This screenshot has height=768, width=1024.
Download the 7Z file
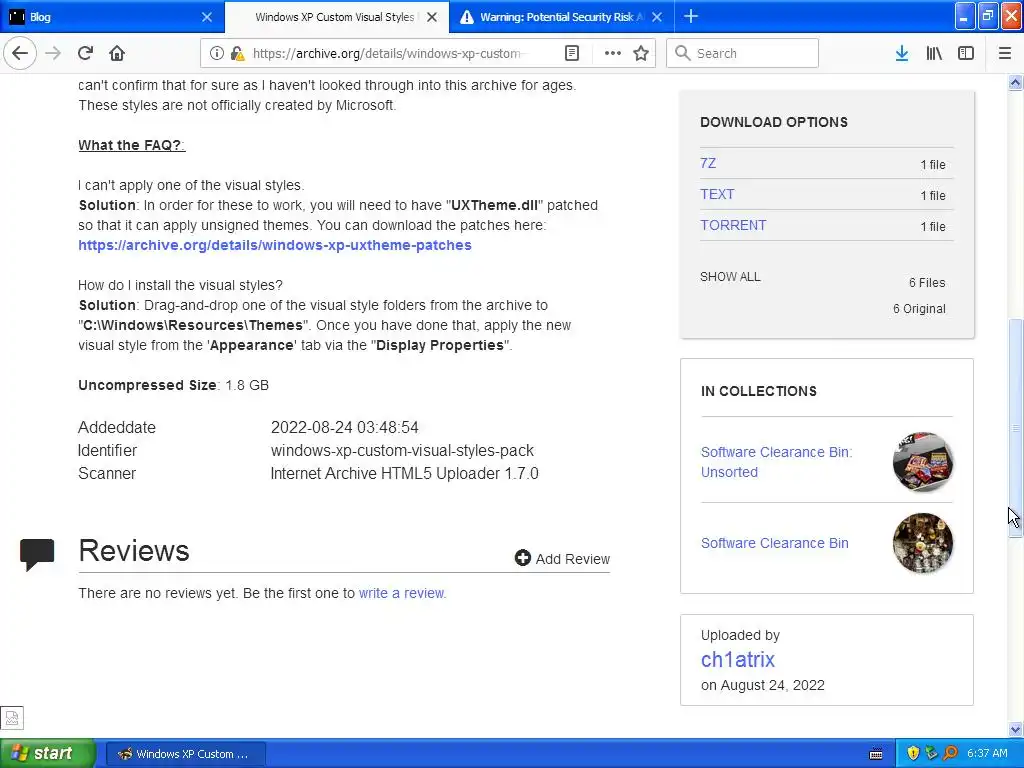pyautogui.click(x=708, y=163)
